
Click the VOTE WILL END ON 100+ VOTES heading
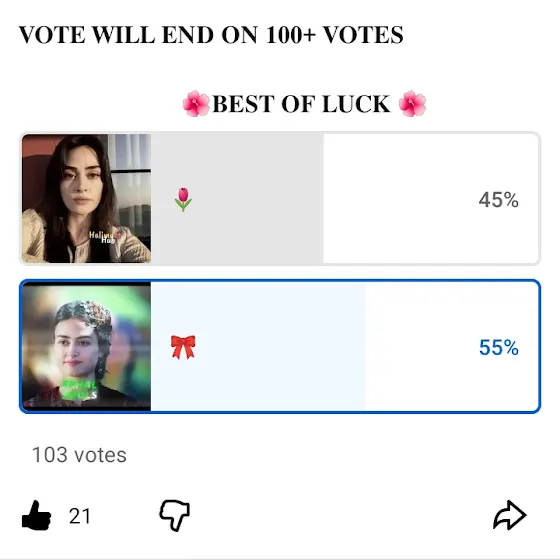211,35
